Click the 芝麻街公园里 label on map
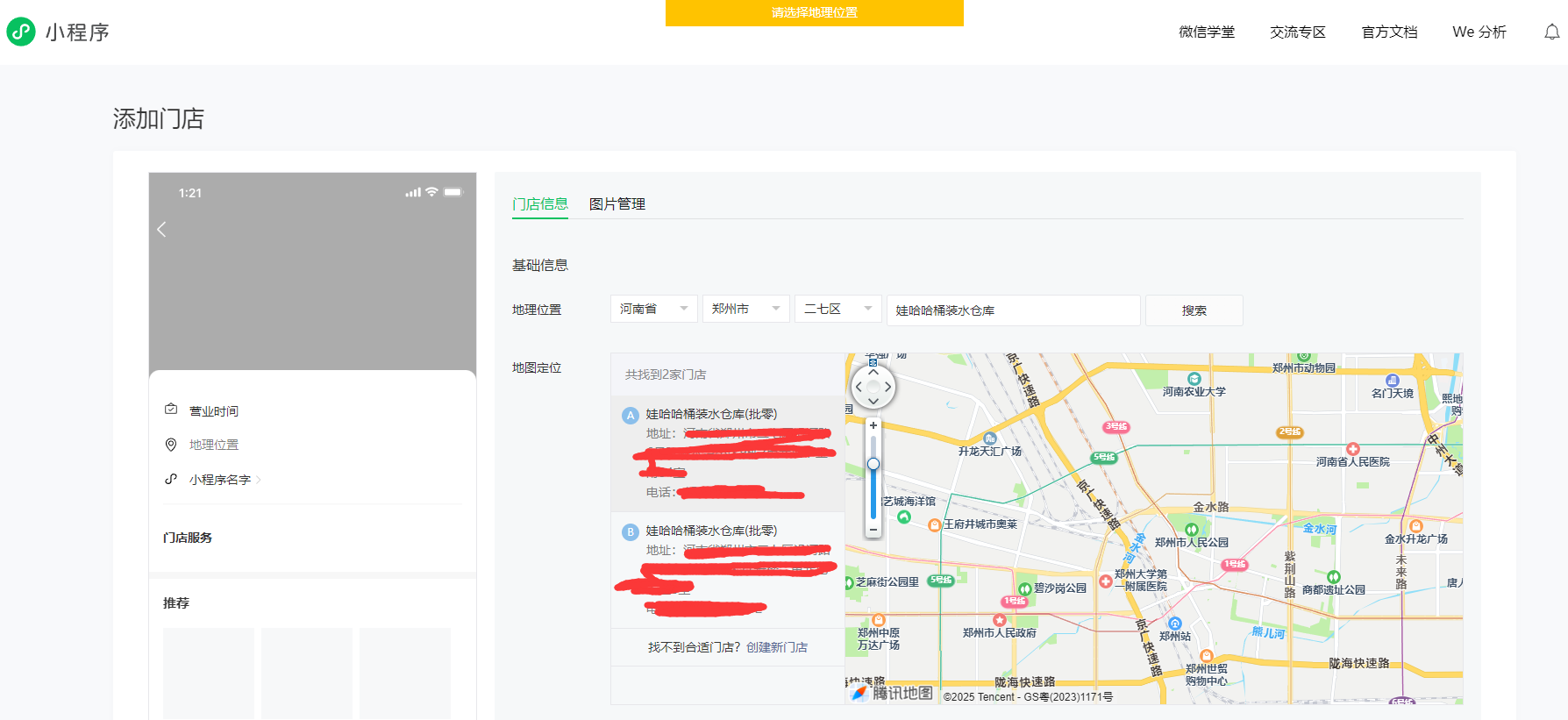This screenshot has width=1568, height=720. pyautogui.click(x=887, y=582)
